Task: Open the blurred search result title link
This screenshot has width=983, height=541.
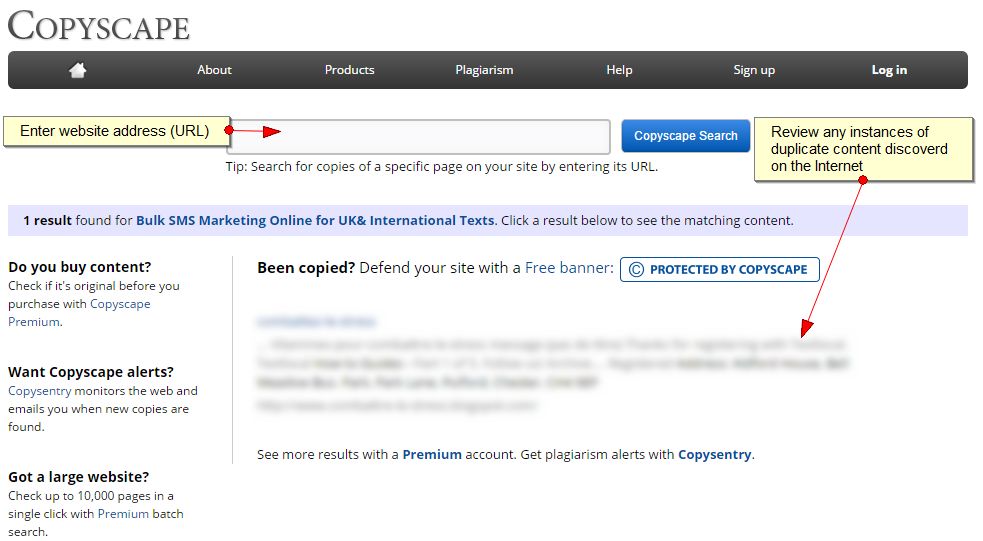Action: tap(316, 322)
